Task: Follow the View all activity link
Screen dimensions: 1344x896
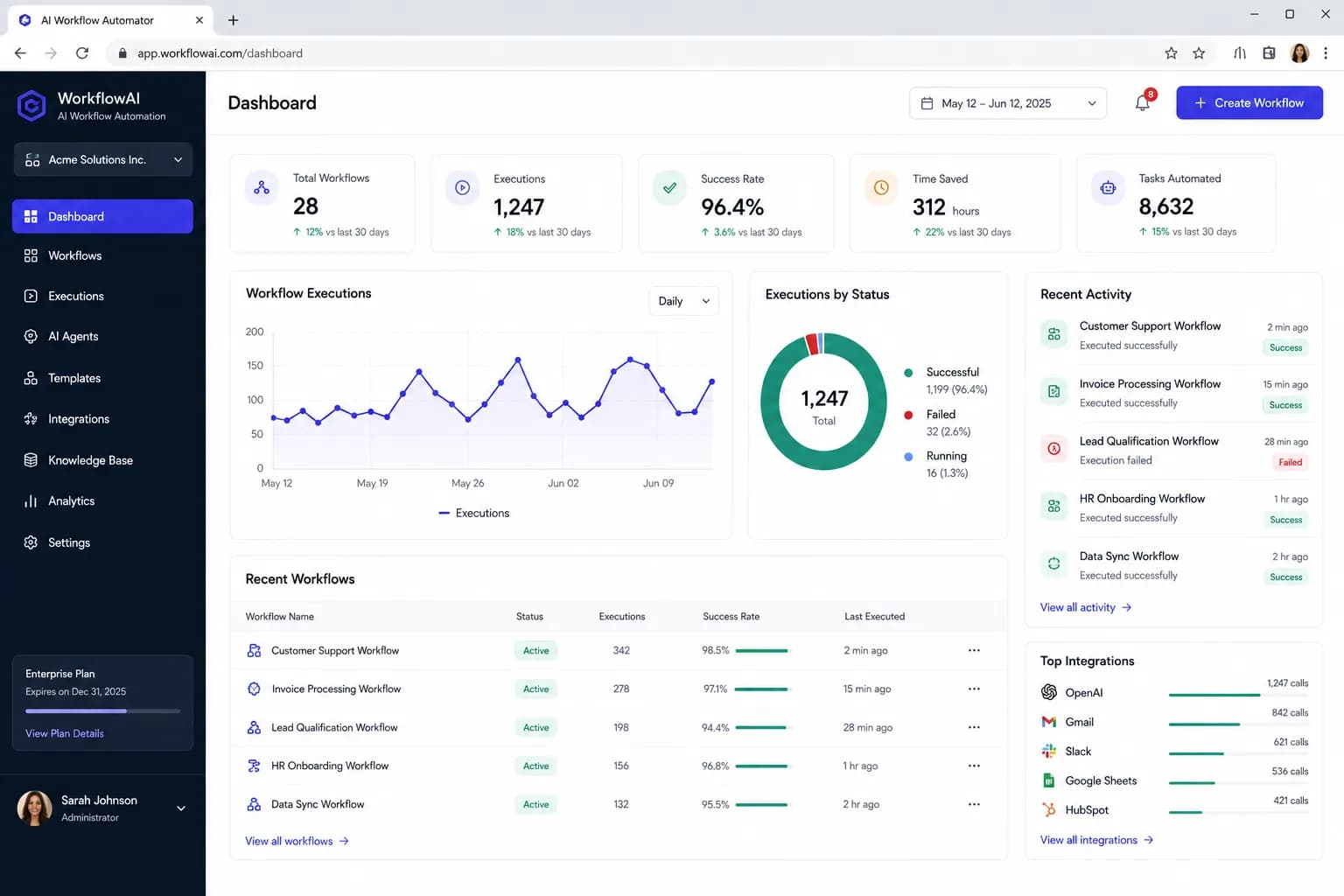Action: 1085,607
